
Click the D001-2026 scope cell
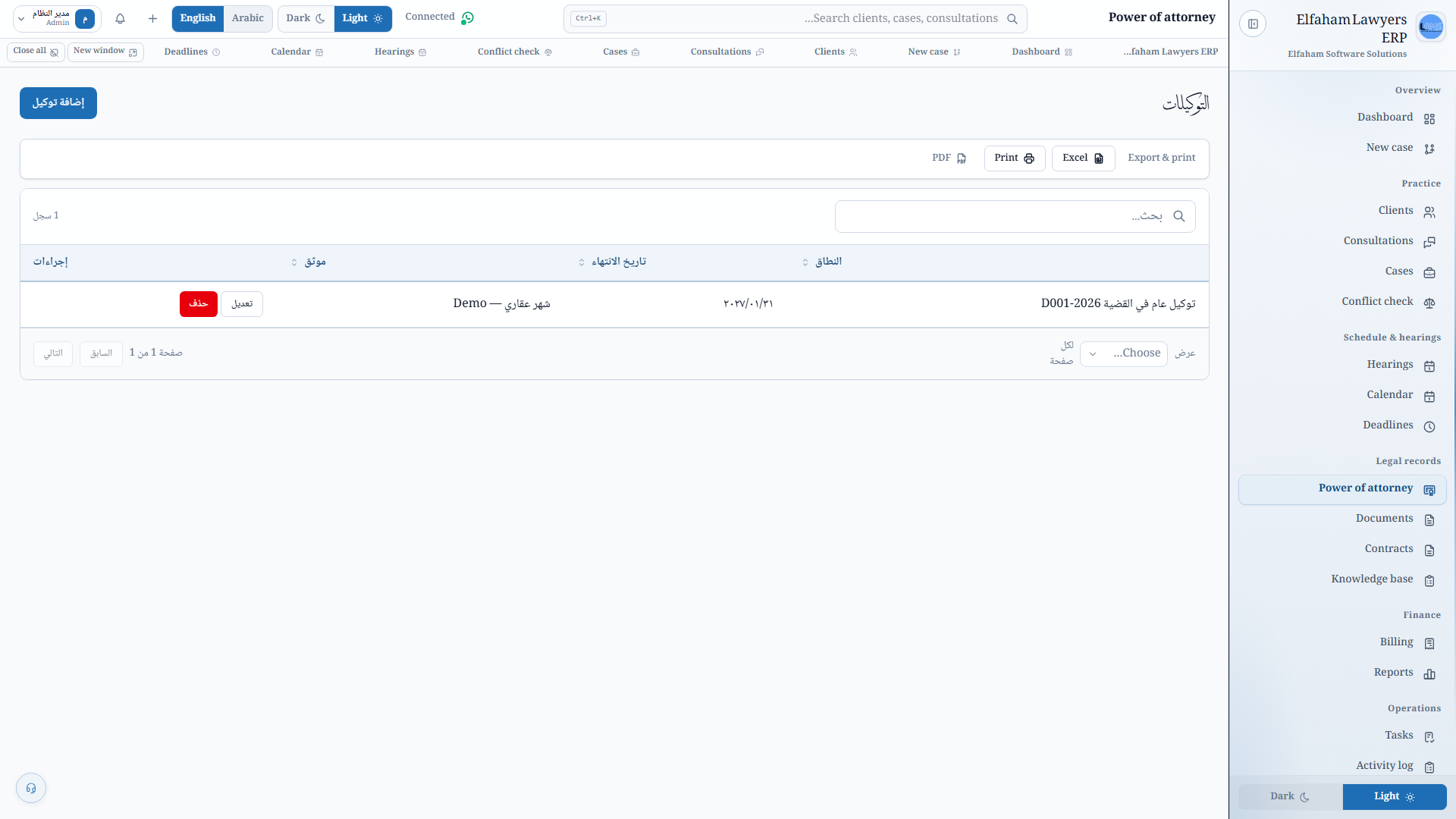coord(1118,304)
